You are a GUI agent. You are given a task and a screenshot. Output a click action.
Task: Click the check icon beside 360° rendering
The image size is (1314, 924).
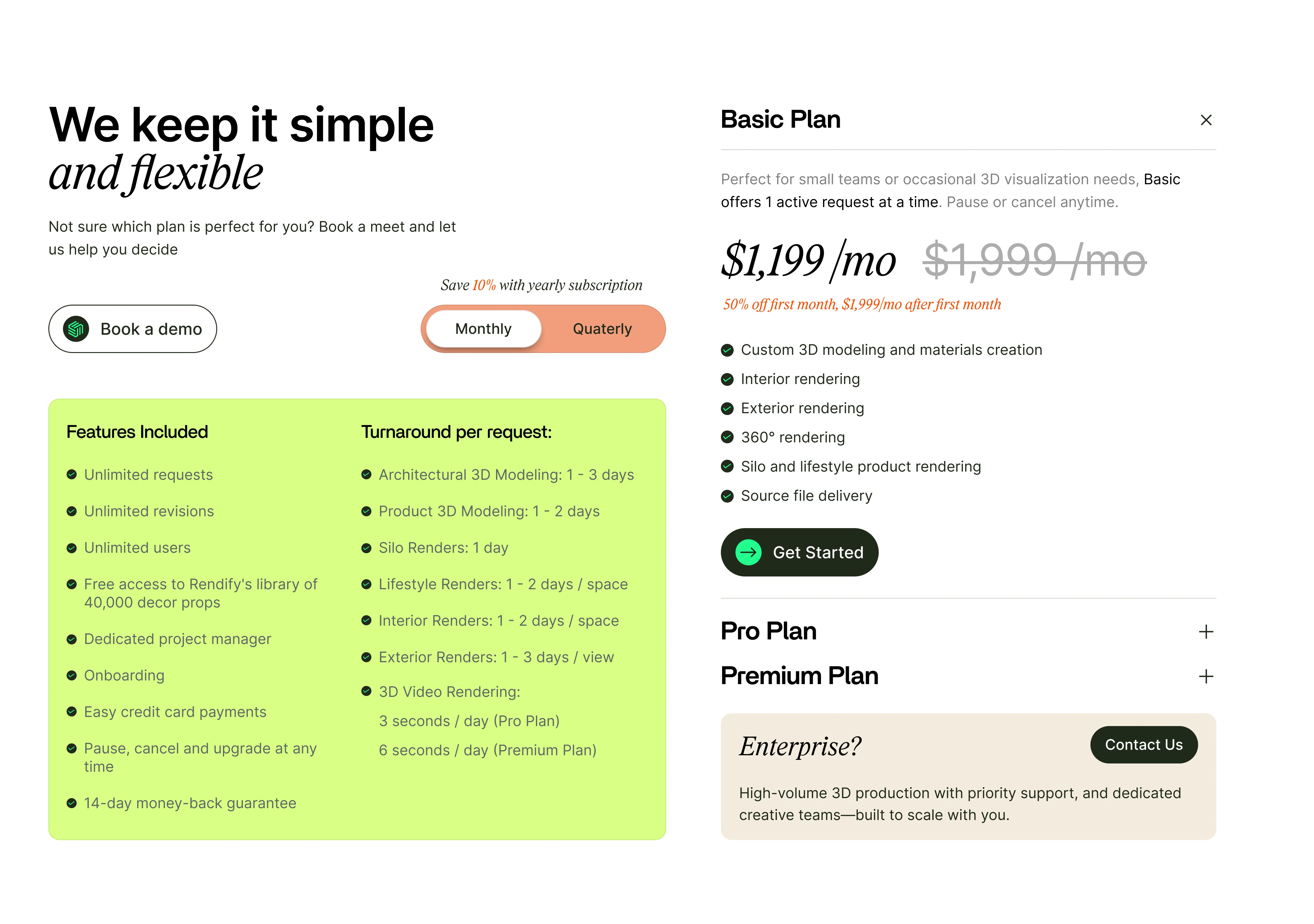(x=727, y=437)
